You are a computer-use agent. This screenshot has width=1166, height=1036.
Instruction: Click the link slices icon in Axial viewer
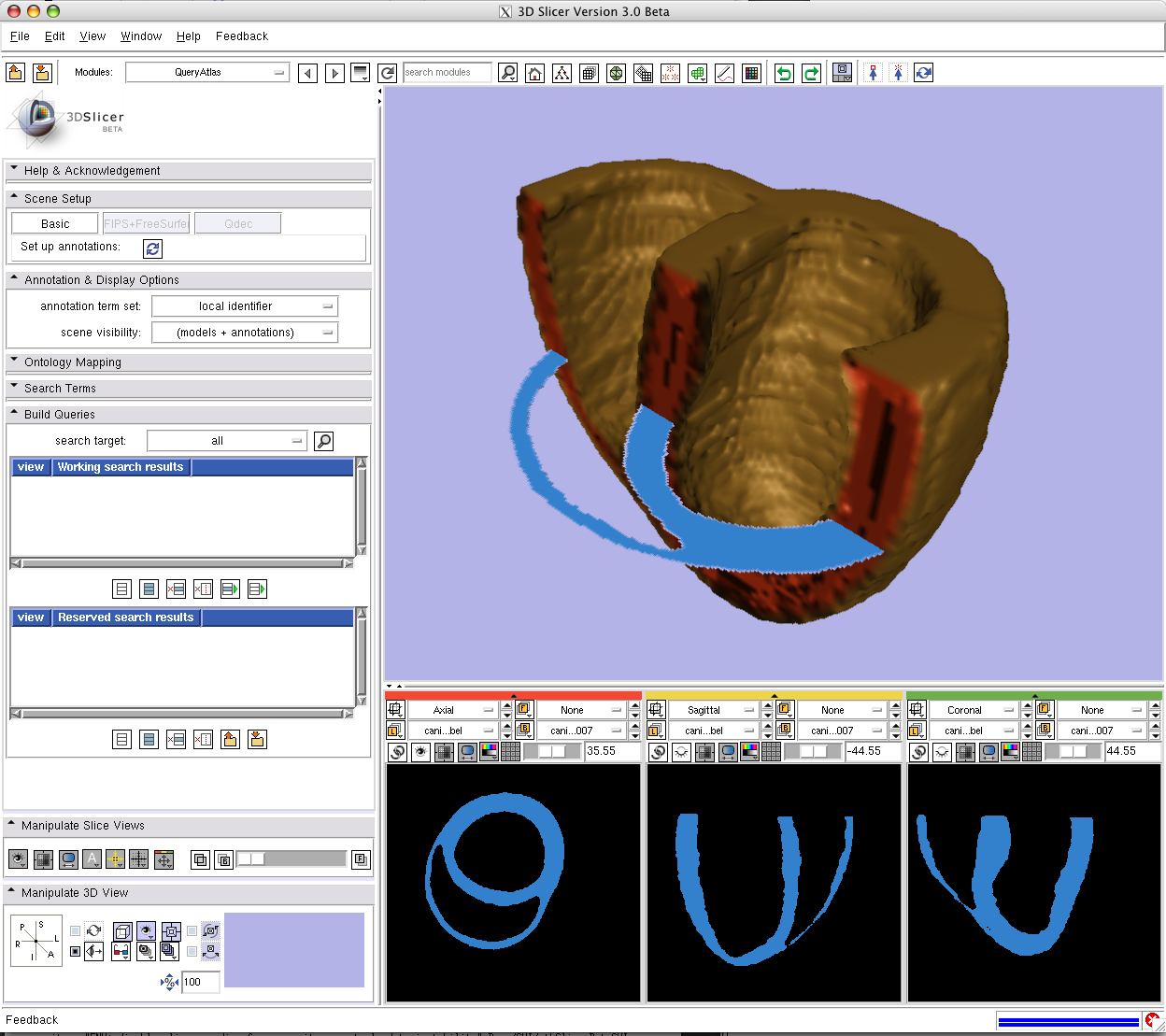click(398, 752)
